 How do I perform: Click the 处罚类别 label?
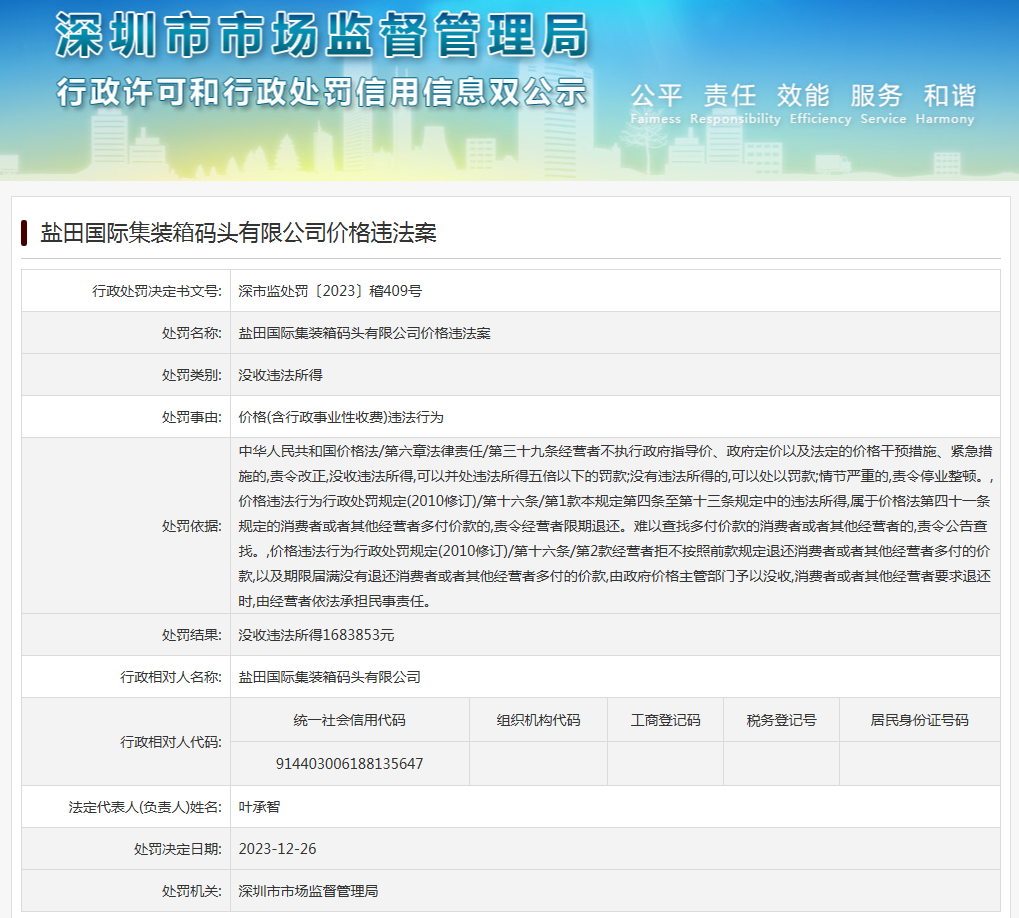pyautogui.click(x=192, y=375)
